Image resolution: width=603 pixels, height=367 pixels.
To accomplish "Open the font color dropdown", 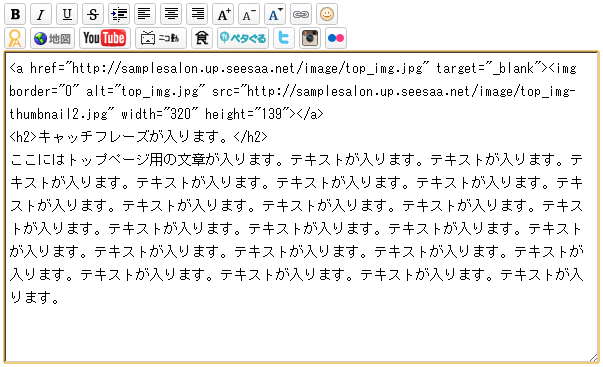I will pyautogui.click(x=275, y=14).
